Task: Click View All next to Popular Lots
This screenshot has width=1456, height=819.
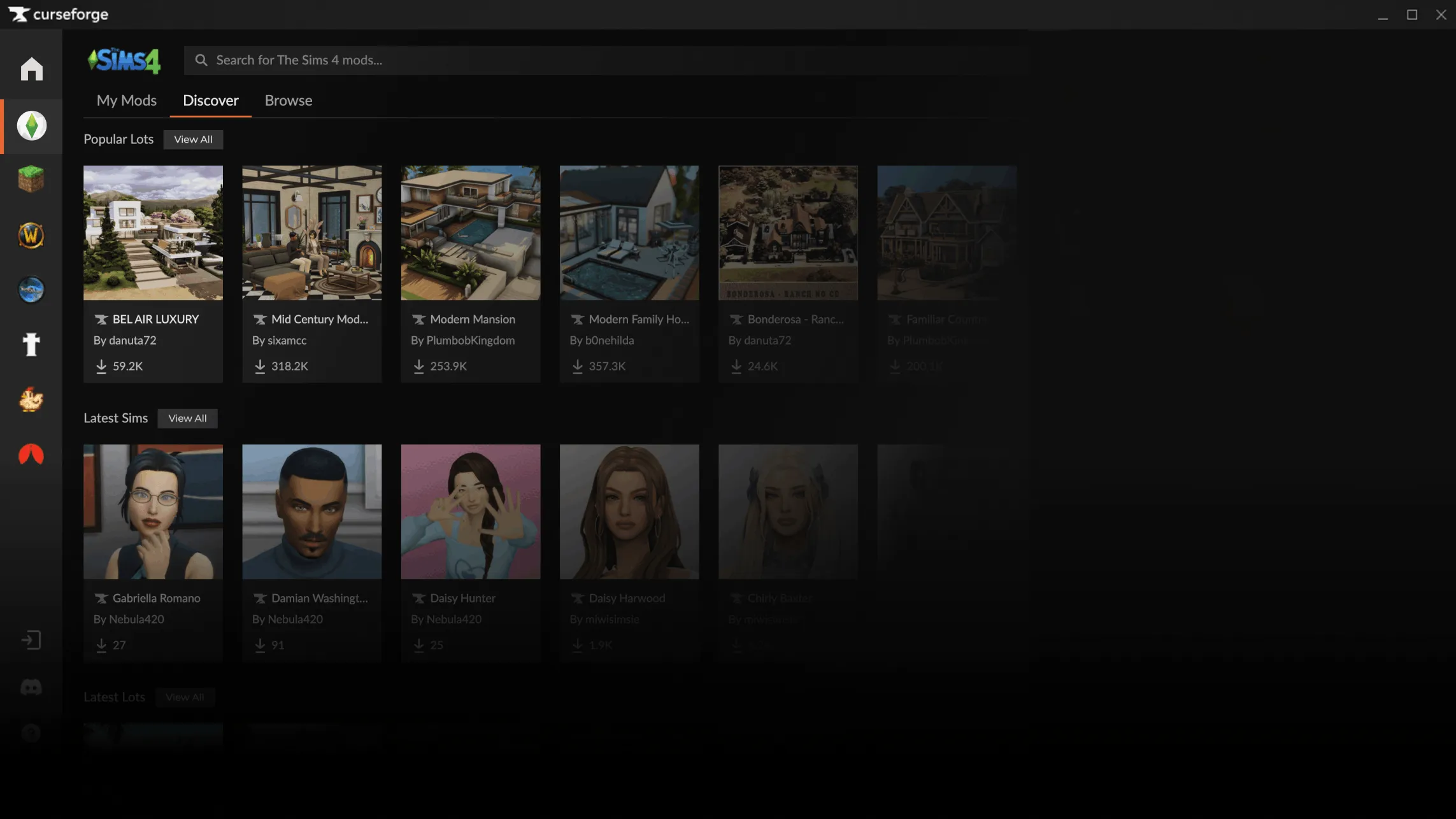Action: pos(193,139)
